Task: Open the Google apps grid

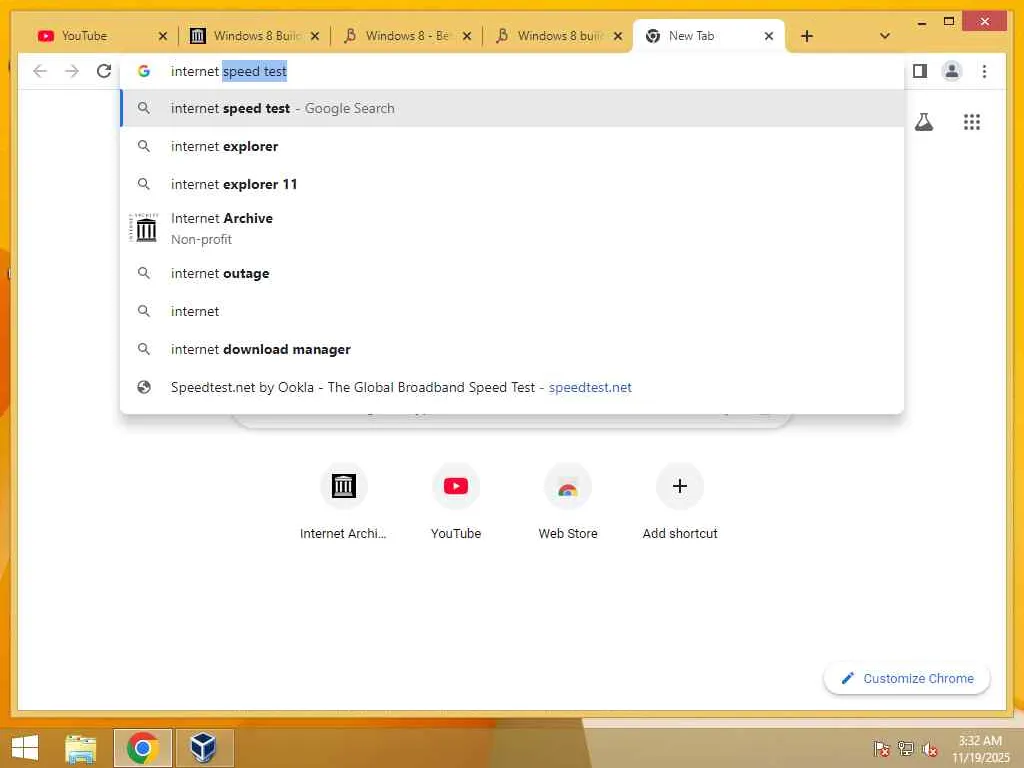Action: pyautogui.click(x=972, y=122)
